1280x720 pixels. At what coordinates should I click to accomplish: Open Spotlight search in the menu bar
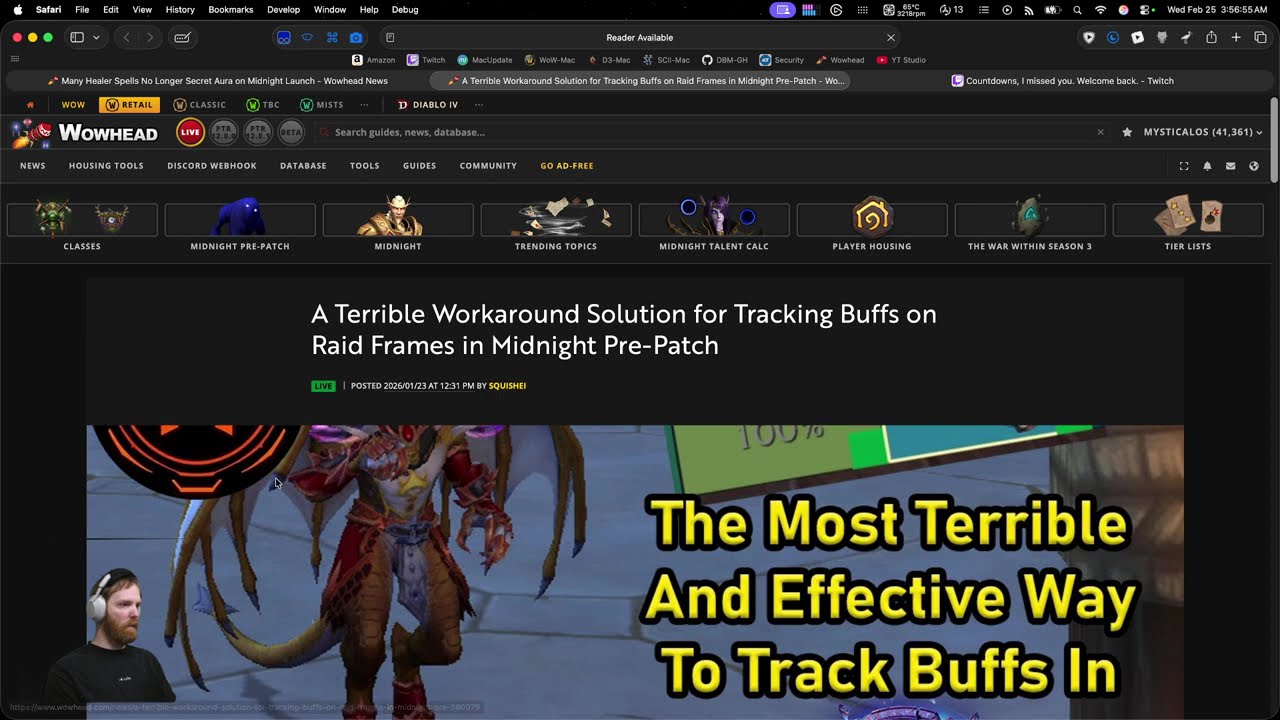[x=1077, y=9]
